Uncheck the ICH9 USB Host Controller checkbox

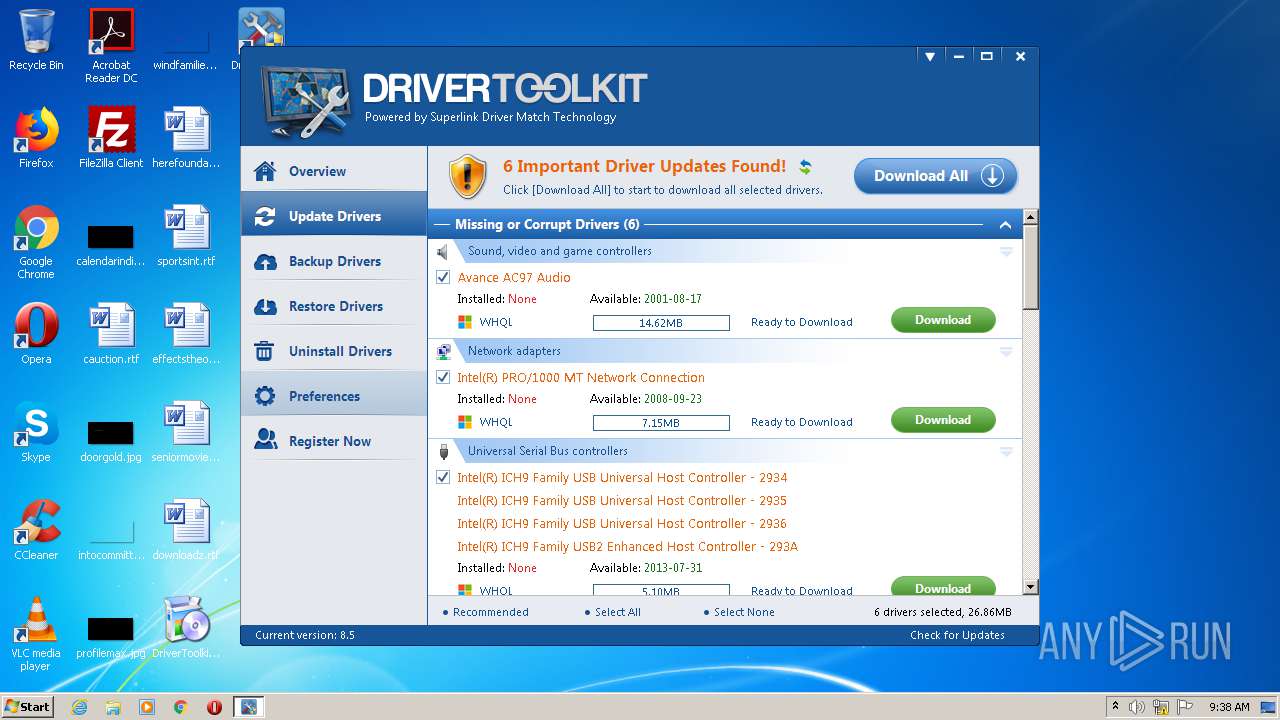(x=443, y=477)
